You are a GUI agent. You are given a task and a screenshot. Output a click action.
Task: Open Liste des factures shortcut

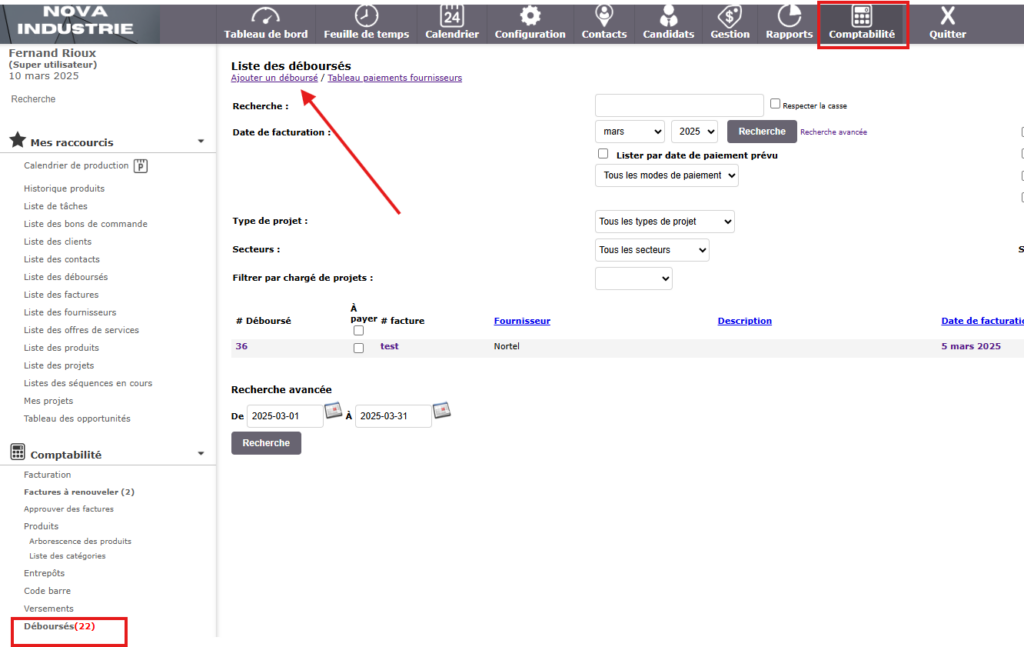(61, 295)
